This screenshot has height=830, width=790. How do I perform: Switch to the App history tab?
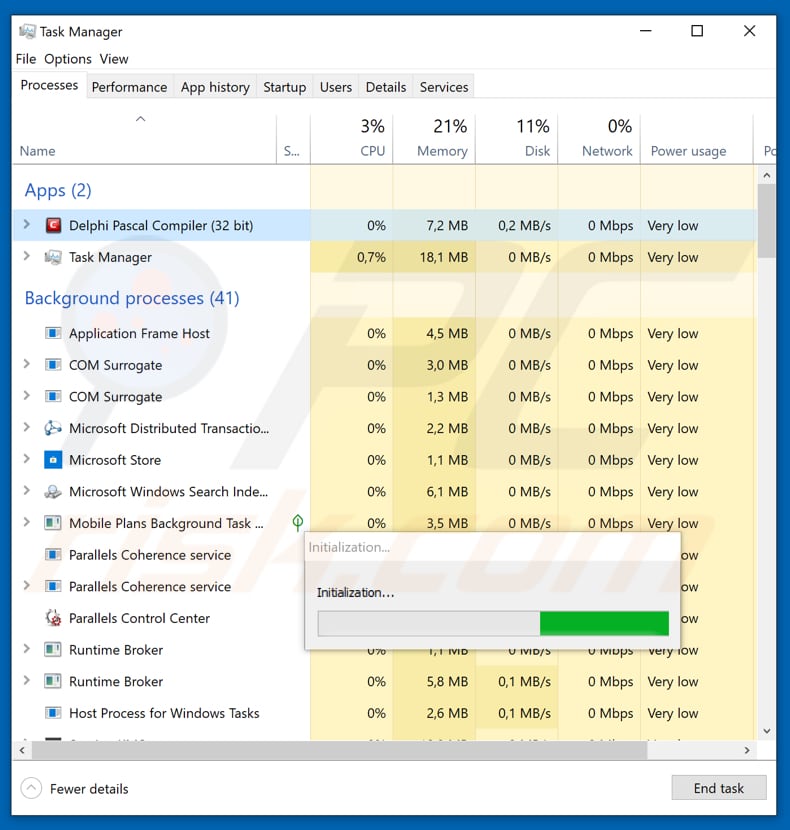pos(215,87)
